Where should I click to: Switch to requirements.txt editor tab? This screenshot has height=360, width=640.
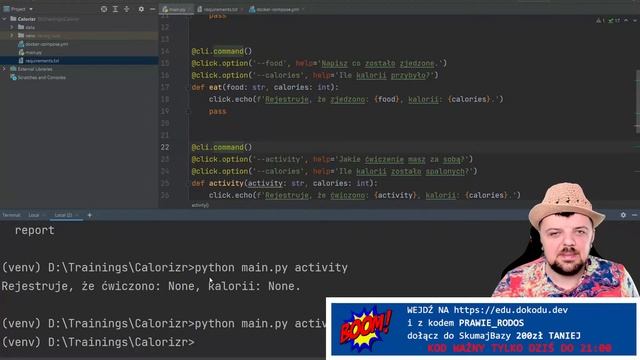coord(220,9)
